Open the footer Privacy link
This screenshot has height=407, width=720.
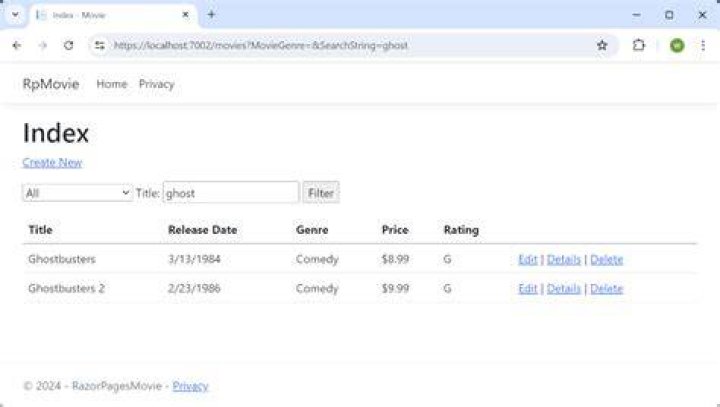pos(190,386)
